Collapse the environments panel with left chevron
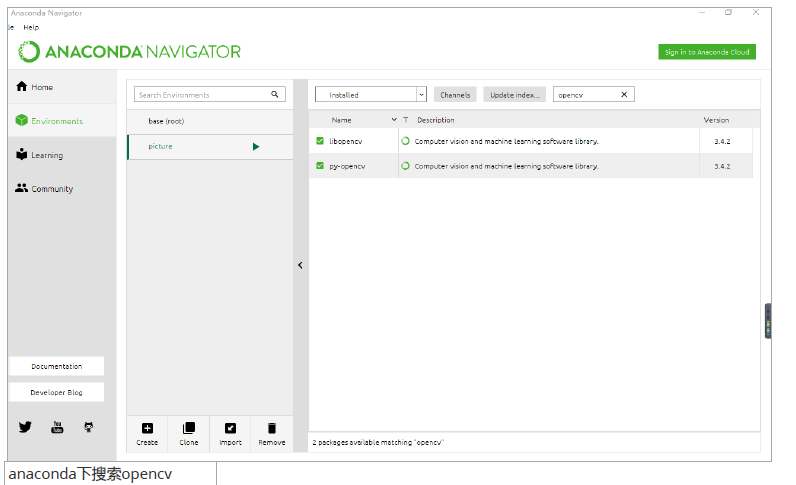 [301, 265]
